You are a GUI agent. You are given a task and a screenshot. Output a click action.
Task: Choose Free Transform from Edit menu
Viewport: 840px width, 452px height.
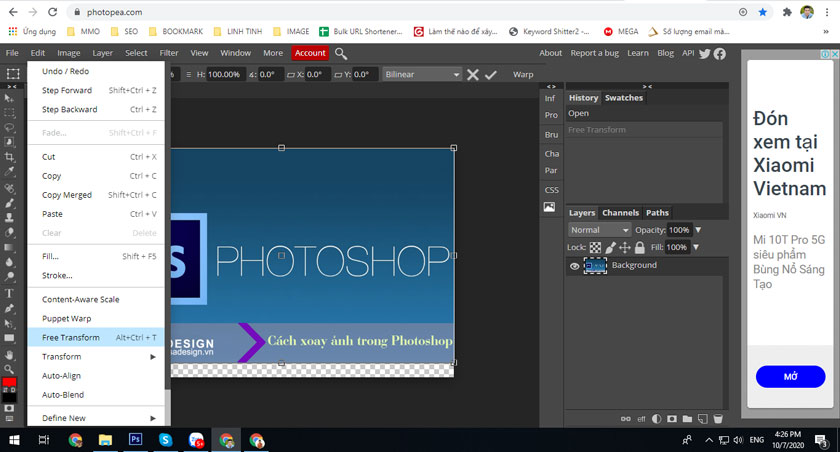(x=96, y=337)
